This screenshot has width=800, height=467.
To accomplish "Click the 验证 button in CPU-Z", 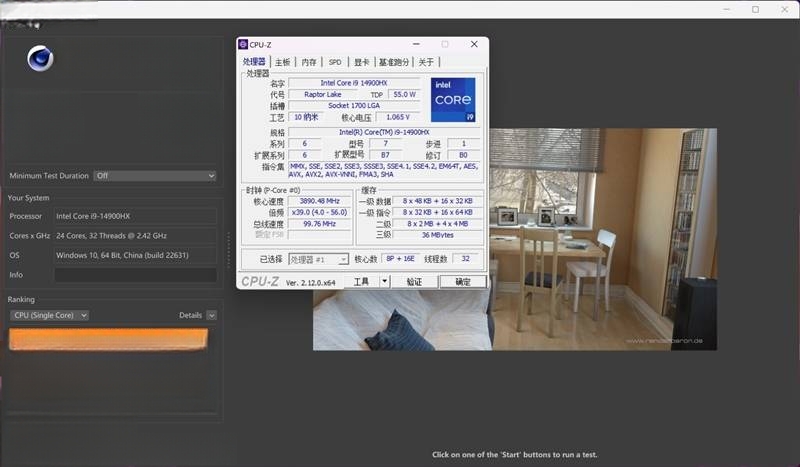I will 414,281.
